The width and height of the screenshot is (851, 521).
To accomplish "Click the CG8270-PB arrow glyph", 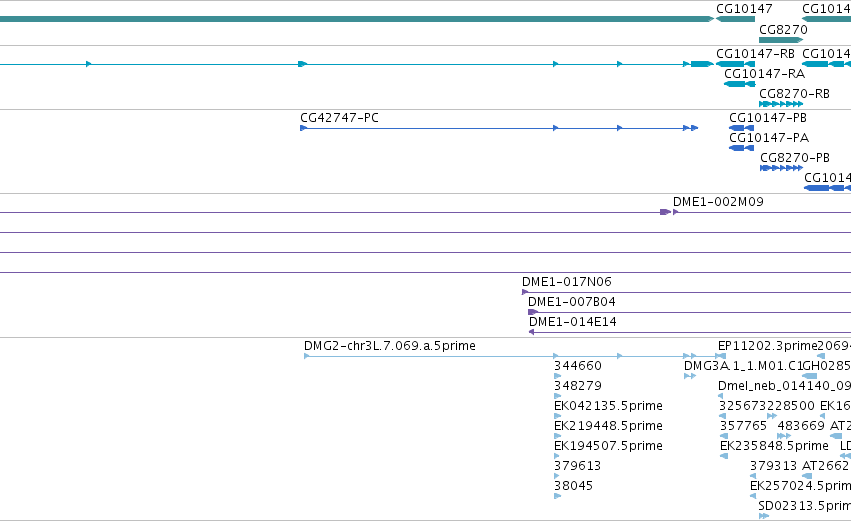I will 782,168.
